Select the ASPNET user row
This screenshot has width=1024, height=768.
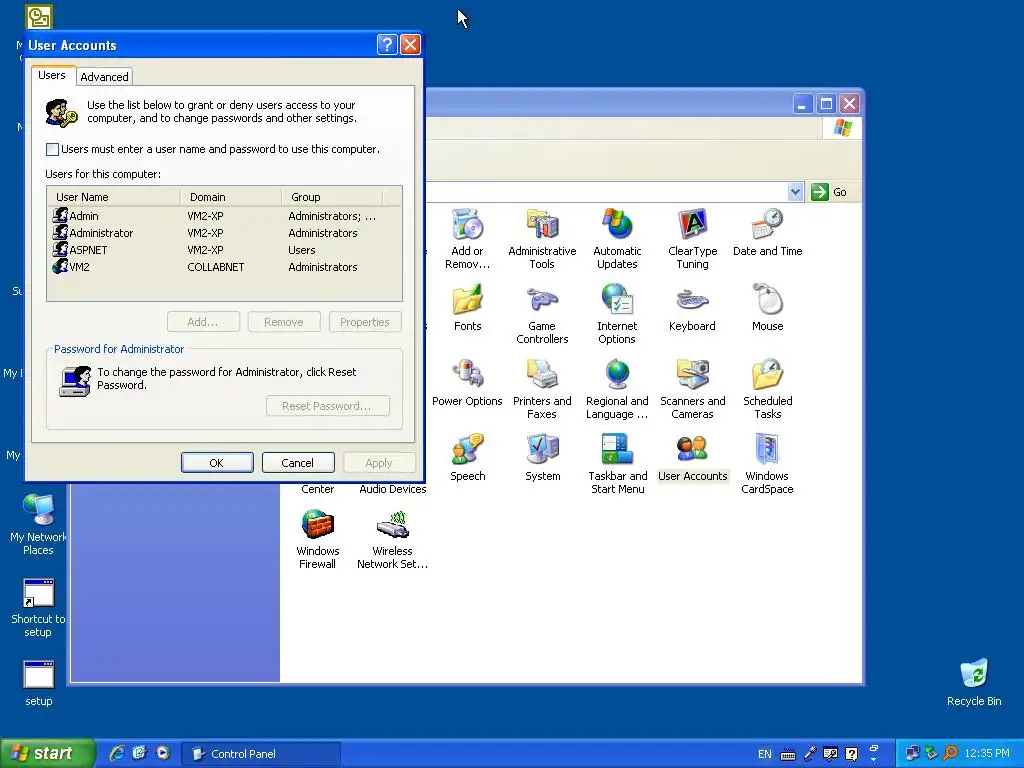pos(224,250)
